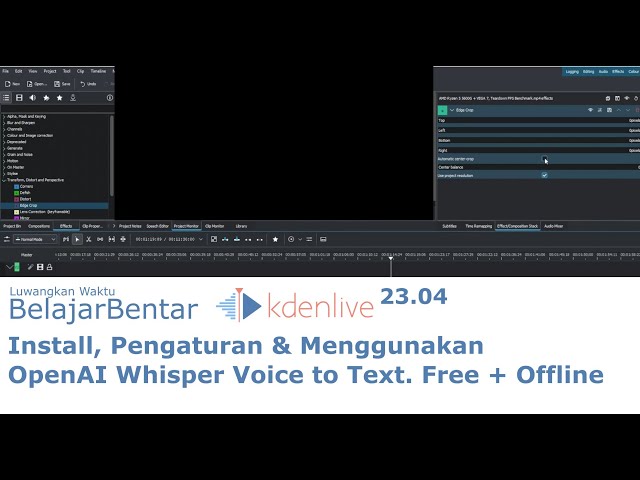Filter effects list to audio effects
Viewport: 640px width, 480px height.
(x=33, y=98)
